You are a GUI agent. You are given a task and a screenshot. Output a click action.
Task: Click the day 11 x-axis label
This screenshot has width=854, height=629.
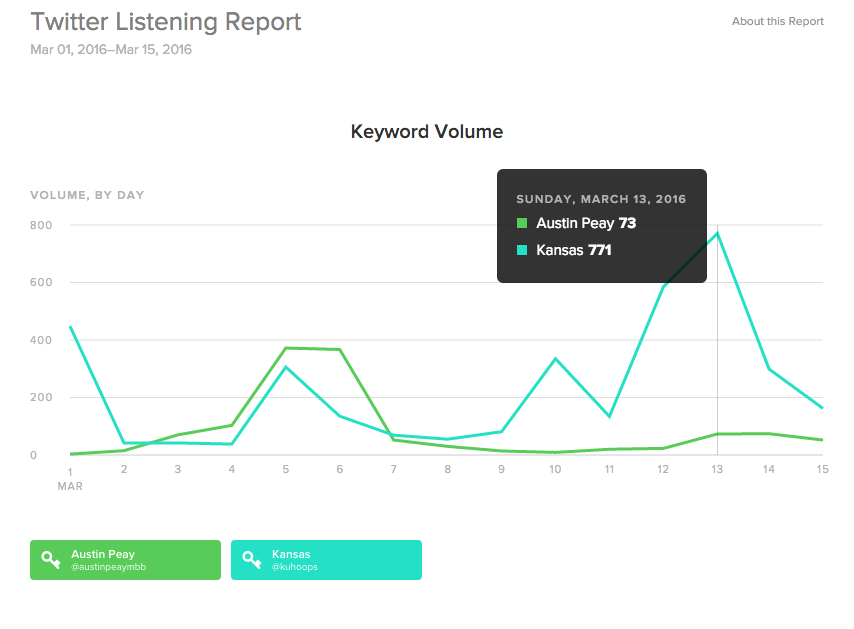(x=609, y=469)
